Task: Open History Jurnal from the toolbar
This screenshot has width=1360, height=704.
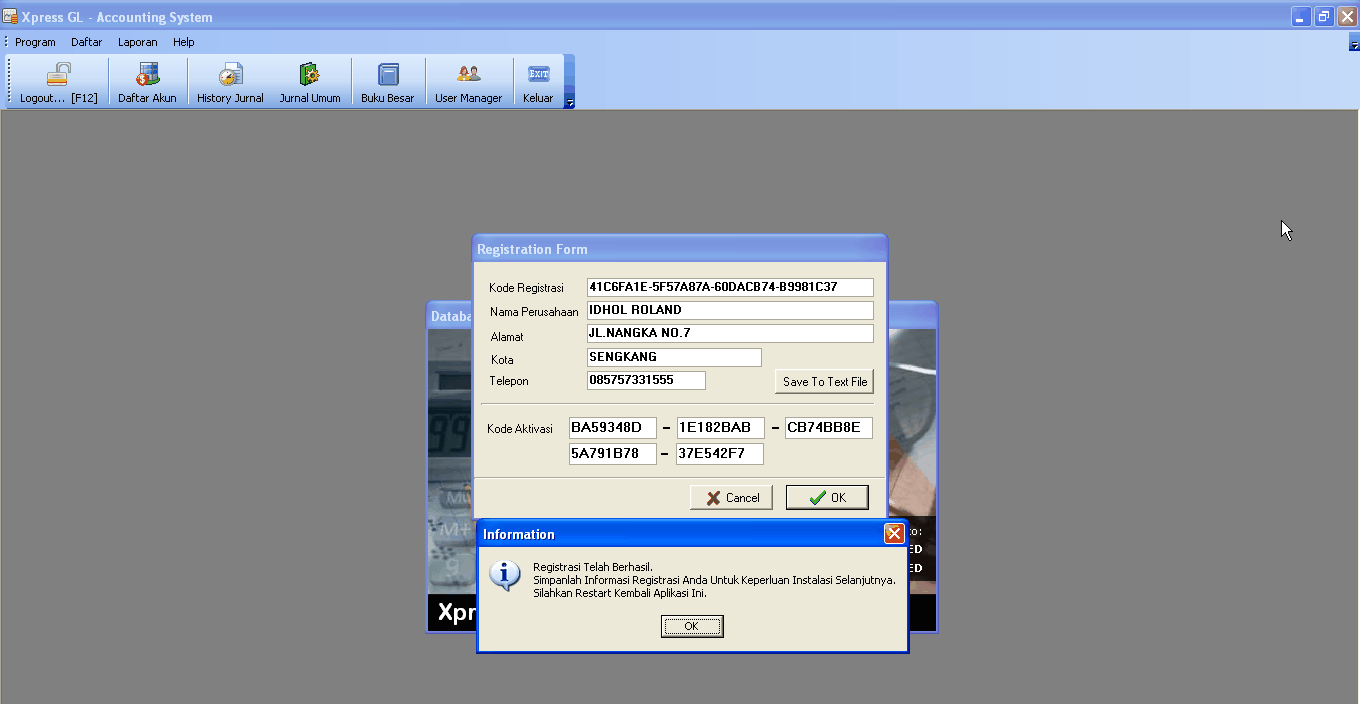Action: tap(230, 82)
